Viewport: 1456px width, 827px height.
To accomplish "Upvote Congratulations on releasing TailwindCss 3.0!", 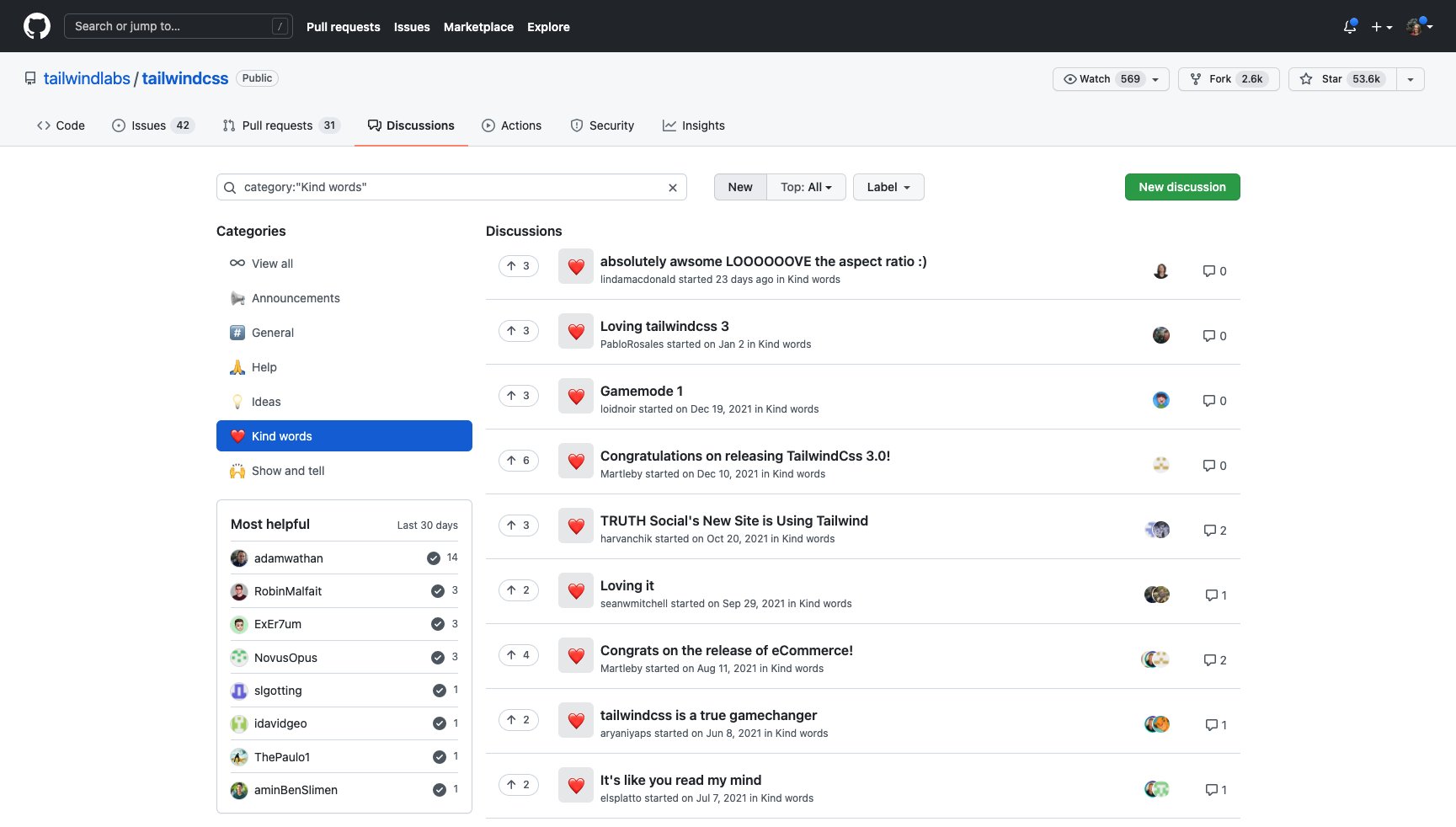I will point(519,461).
